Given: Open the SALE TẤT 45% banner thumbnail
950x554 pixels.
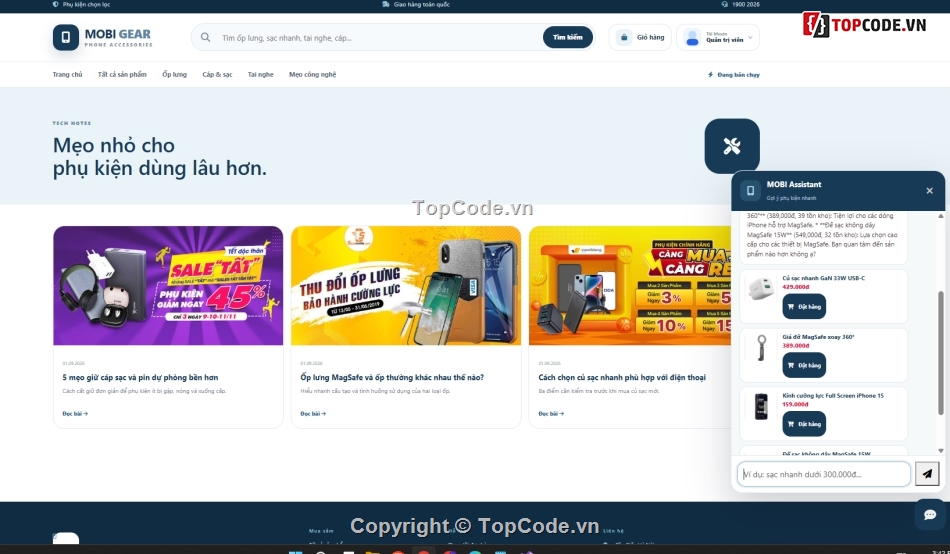Looking at the screenshot, I should [168, 286].
